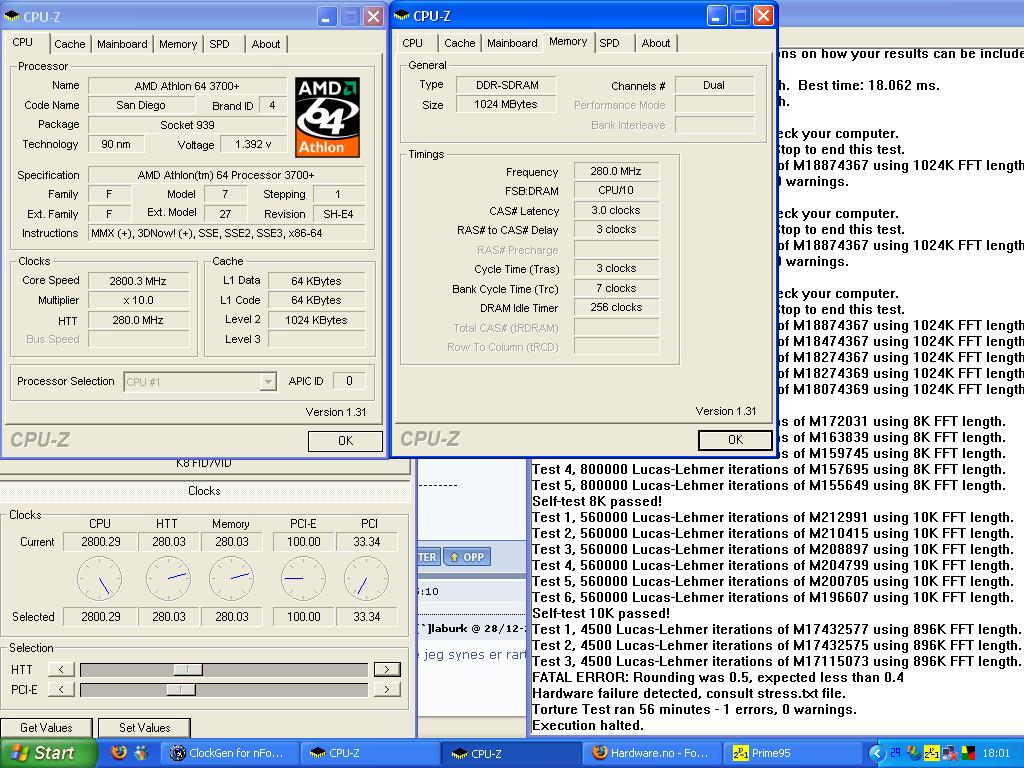Open the Windows Start menu

48,753
